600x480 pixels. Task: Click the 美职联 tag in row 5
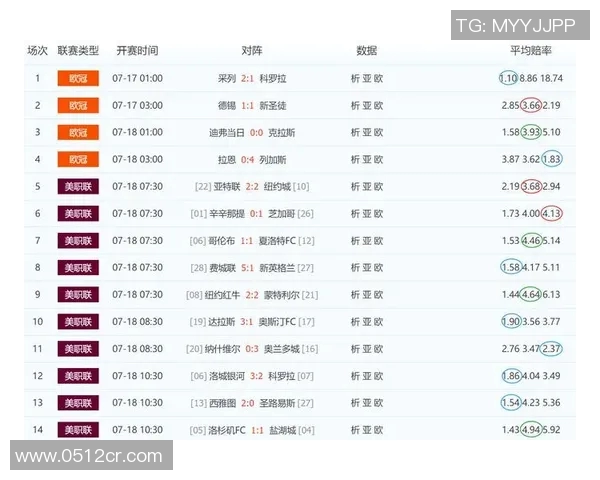(78, 186)
